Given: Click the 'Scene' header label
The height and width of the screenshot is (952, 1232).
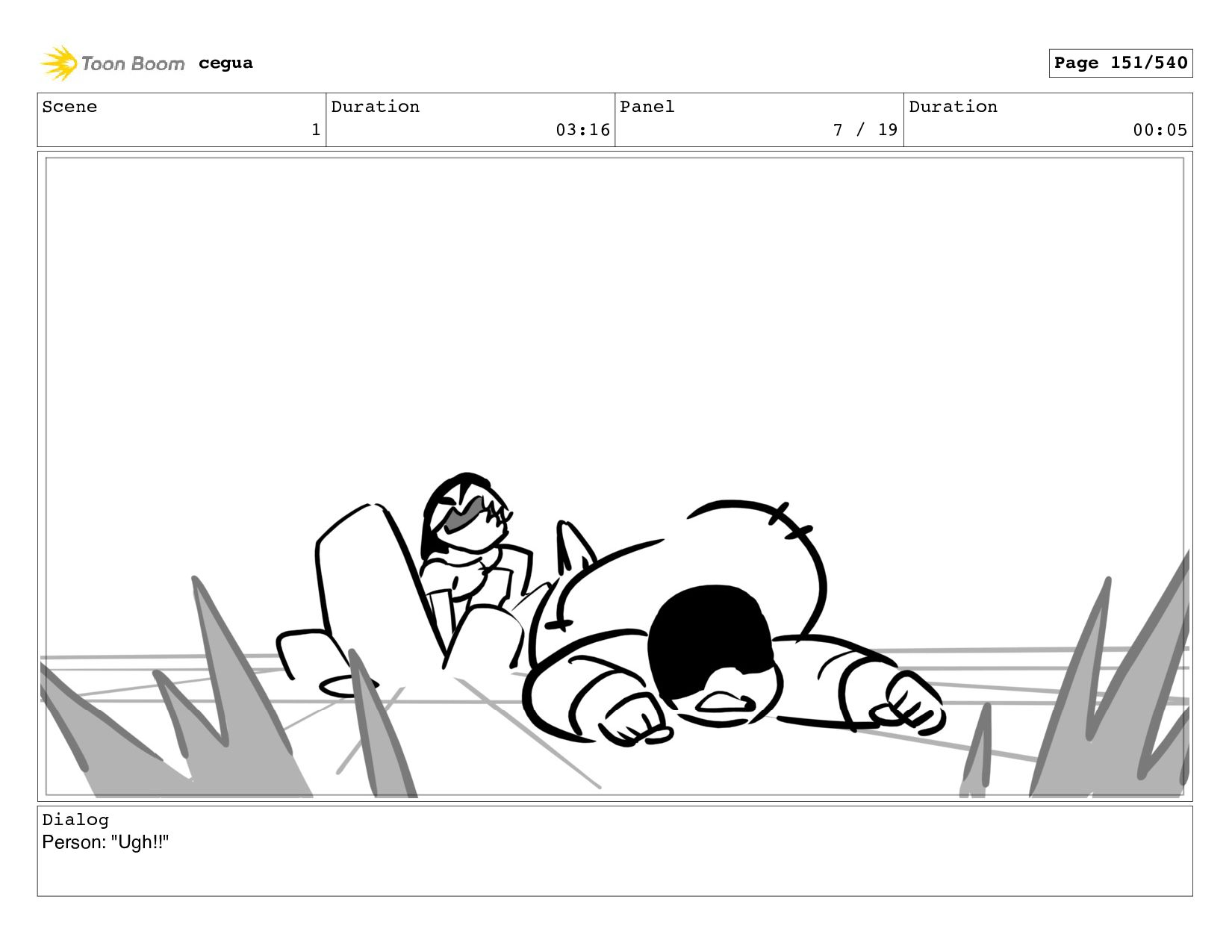Looking at the screenshot, I should [69, 107].
